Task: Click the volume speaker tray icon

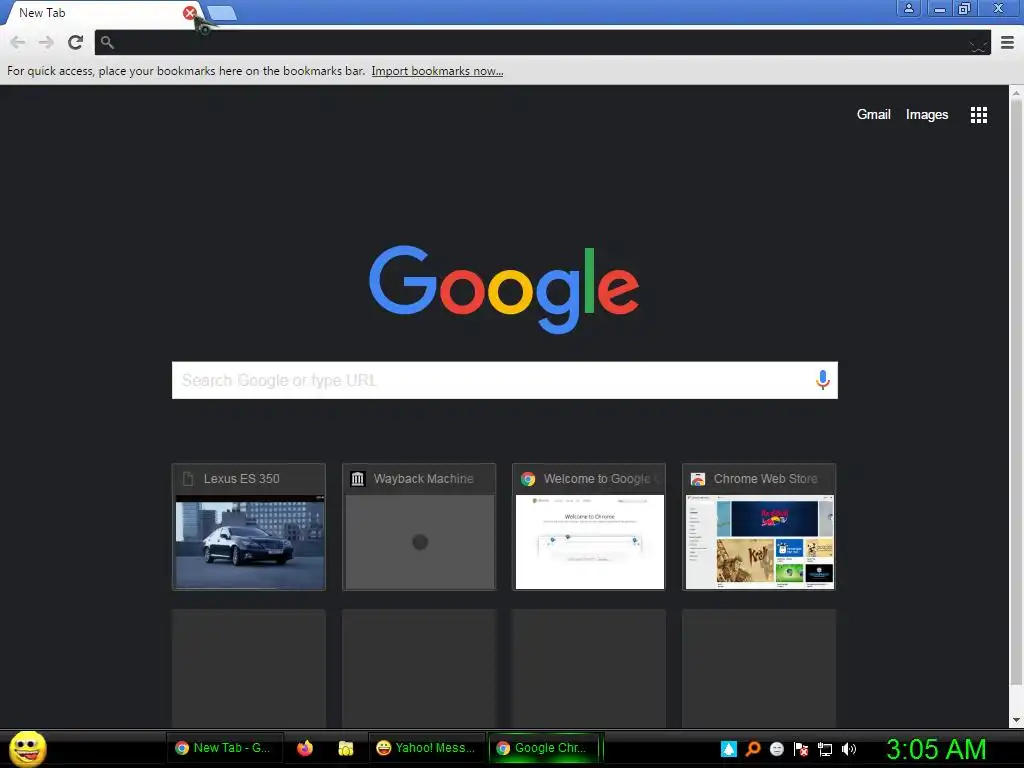Action: click(x=849, y=749)
